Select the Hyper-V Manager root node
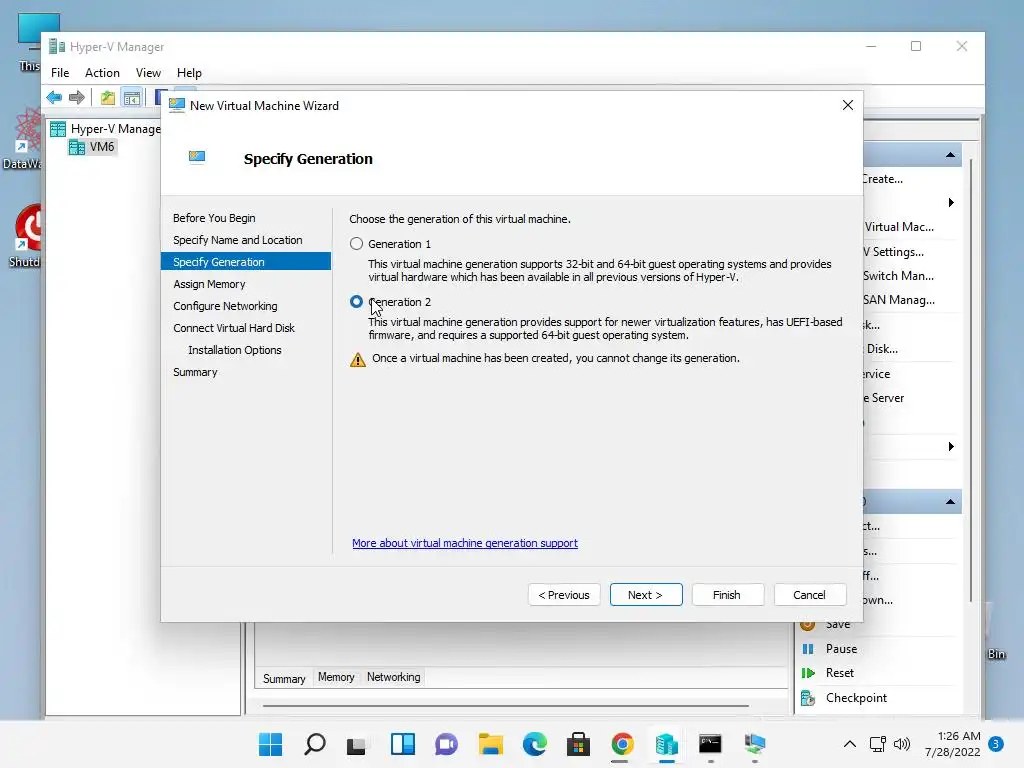Viewport: 1024px width, 768px height. tap(106, 129)
